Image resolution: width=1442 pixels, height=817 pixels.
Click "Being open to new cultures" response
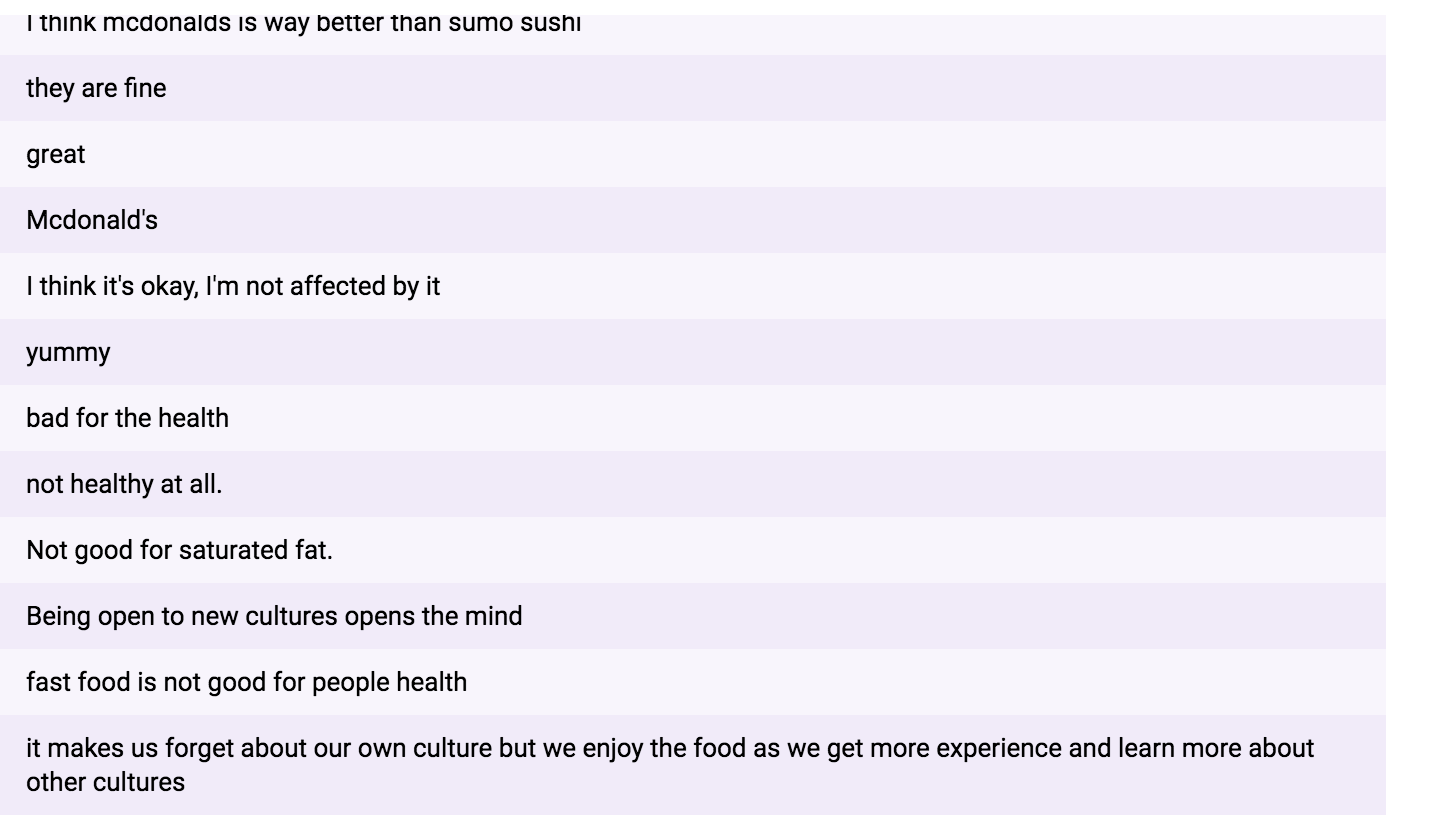pos(274,616)
